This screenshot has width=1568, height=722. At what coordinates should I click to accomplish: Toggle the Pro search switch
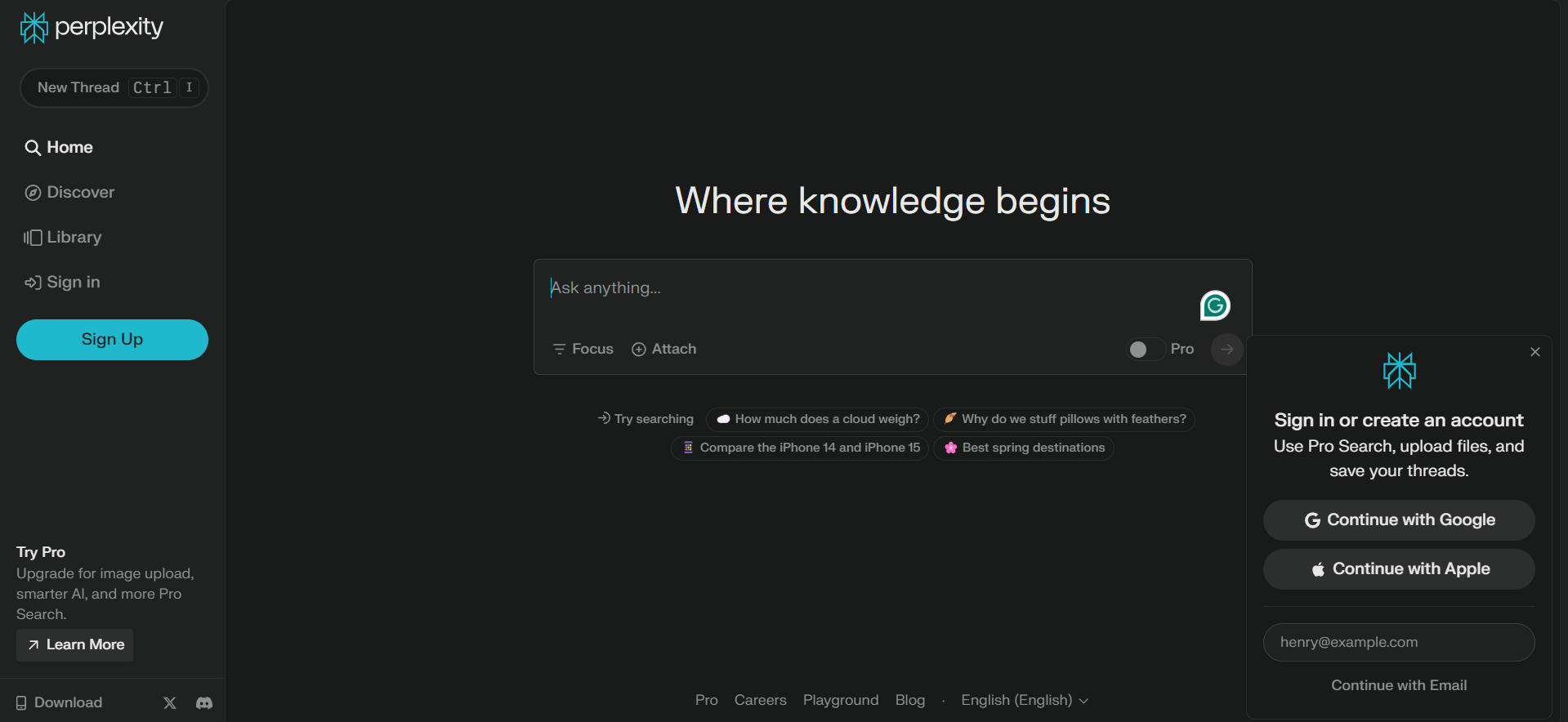tap(1146, 350)
